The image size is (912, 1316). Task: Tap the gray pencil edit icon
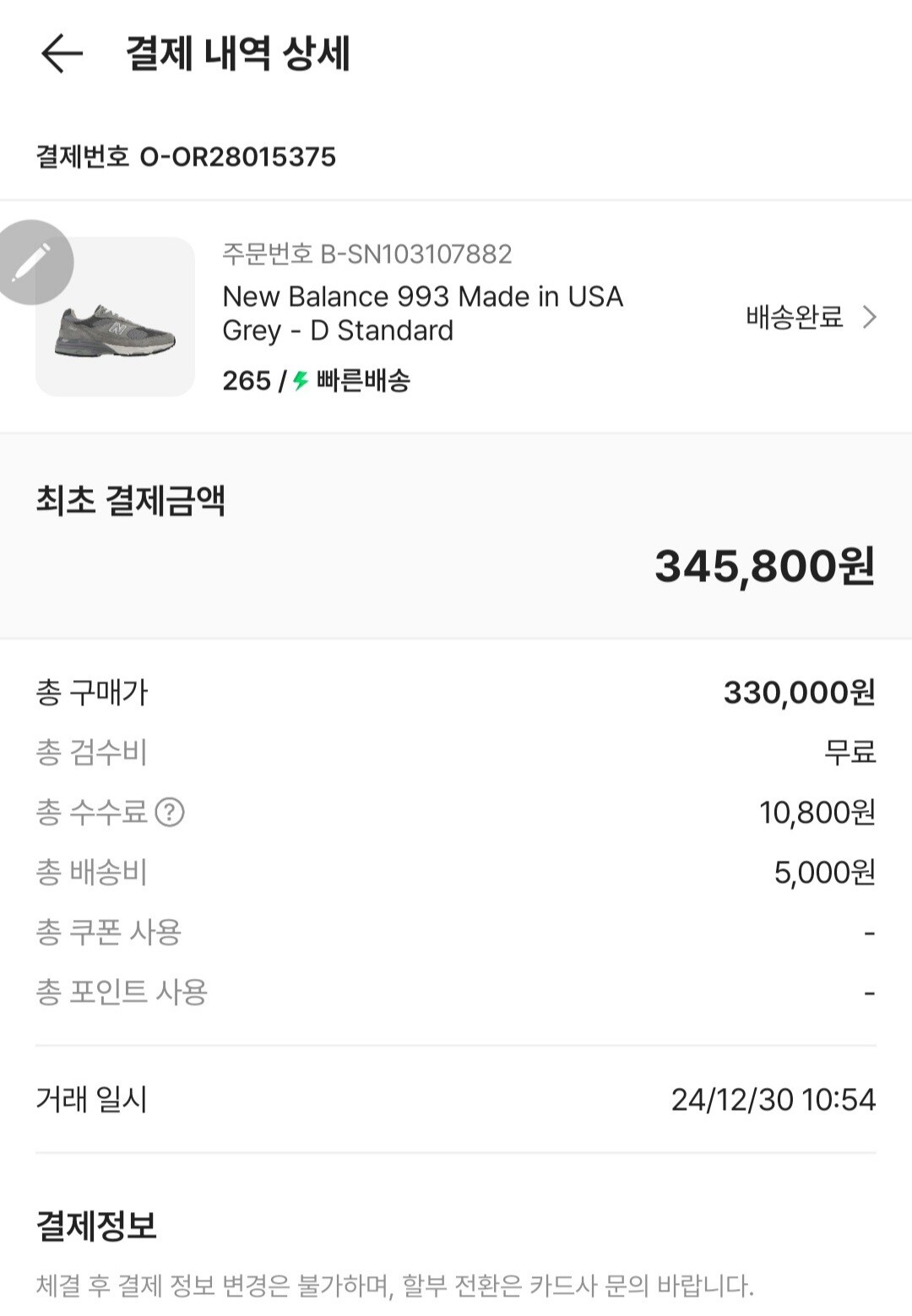click(x=34, y=263)
